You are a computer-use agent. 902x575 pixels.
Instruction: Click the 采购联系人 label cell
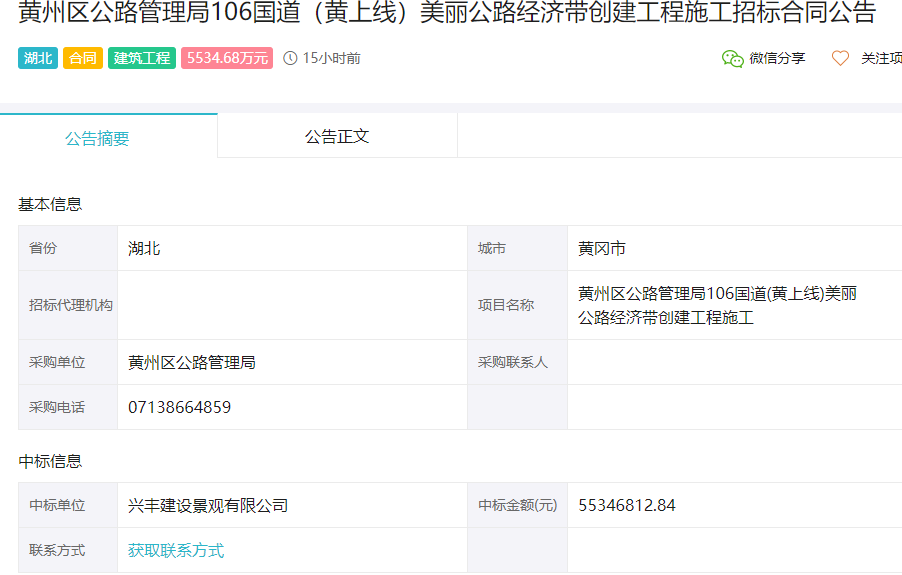[517, 362]
